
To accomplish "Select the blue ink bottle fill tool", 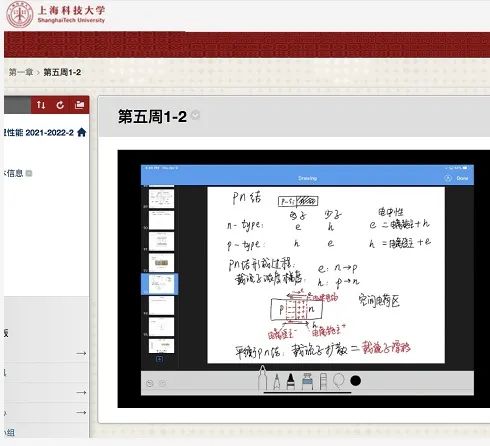I will click(x=307, y=382).
